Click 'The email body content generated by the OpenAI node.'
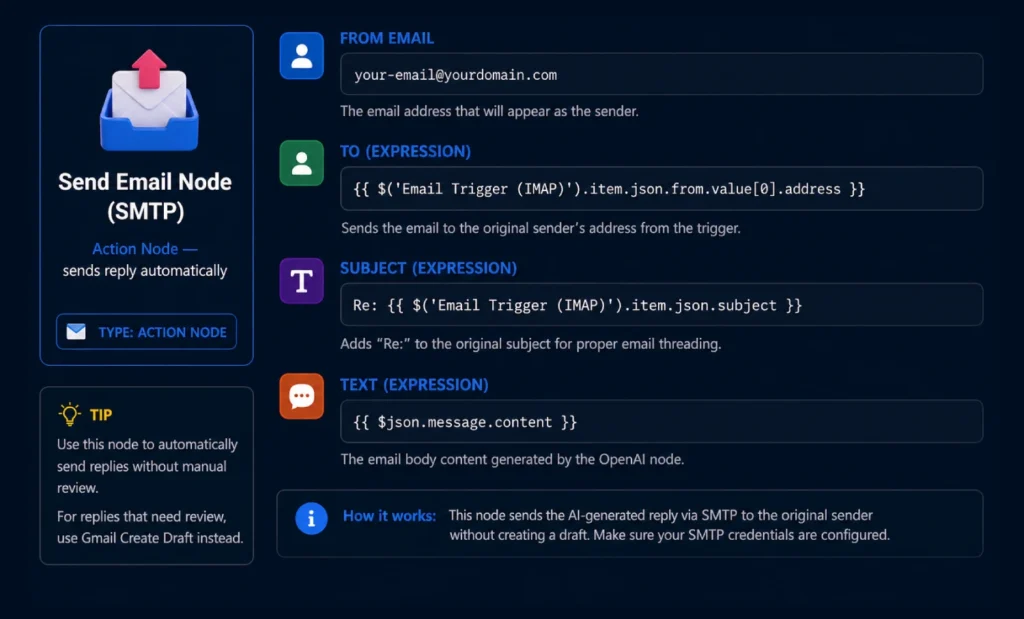Viewport: 1024px width, 619px height. coord(512,459)
